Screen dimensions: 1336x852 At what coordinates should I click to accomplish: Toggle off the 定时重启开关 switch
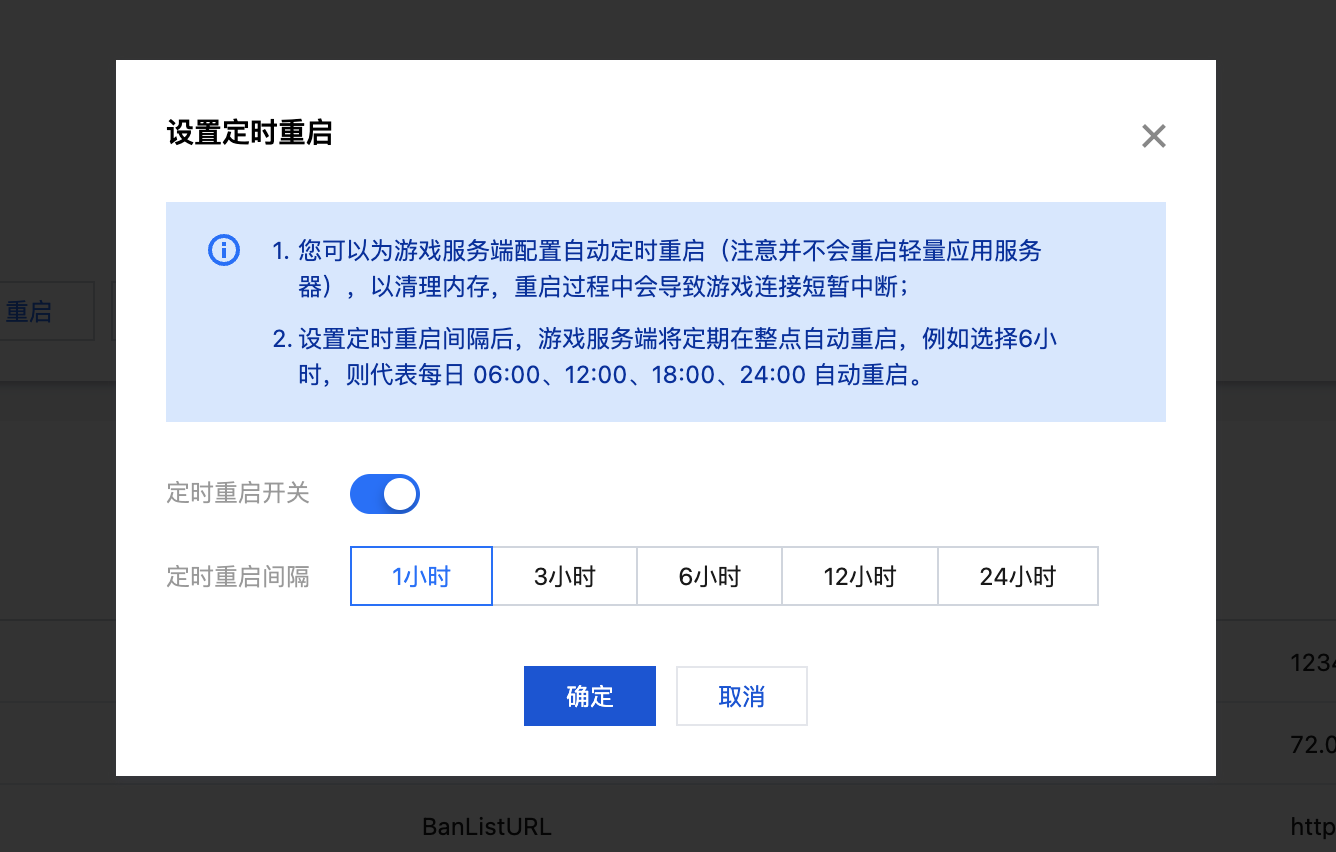tap(385, 493)
